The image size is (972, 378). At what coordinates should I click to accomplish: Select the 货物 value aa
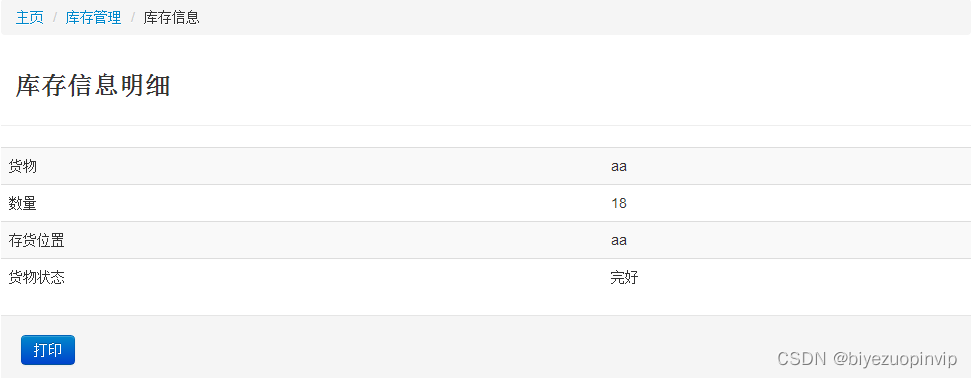click(619, 166)
